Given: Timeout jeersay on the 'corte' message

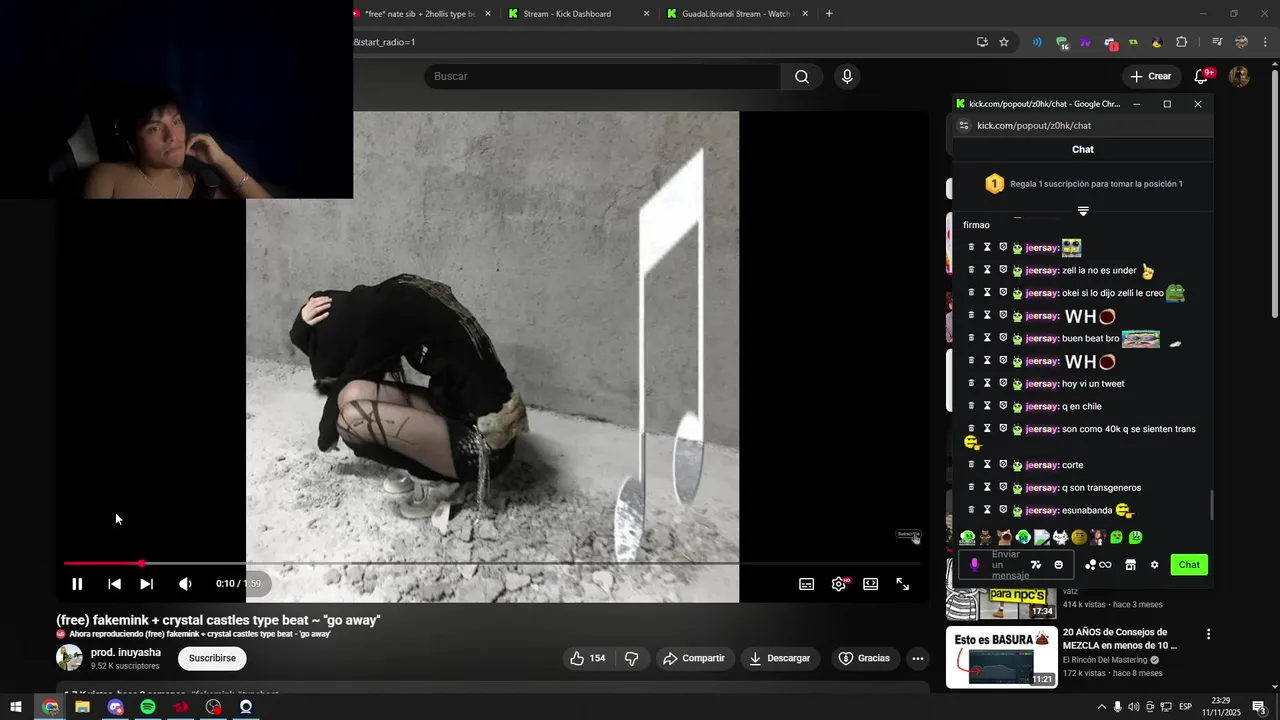Looking at the screenshot, I should 987,464.
